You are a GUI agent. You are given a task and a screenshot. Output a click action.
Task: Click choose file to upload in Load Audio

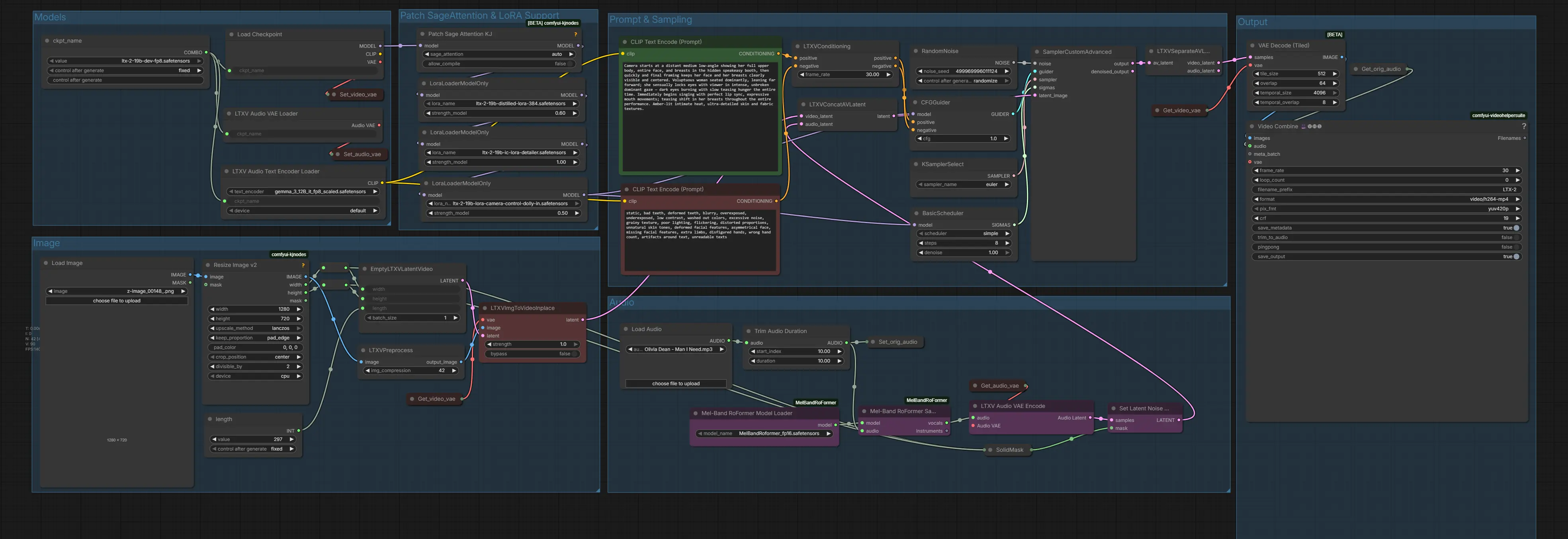[x=676, y=384]
